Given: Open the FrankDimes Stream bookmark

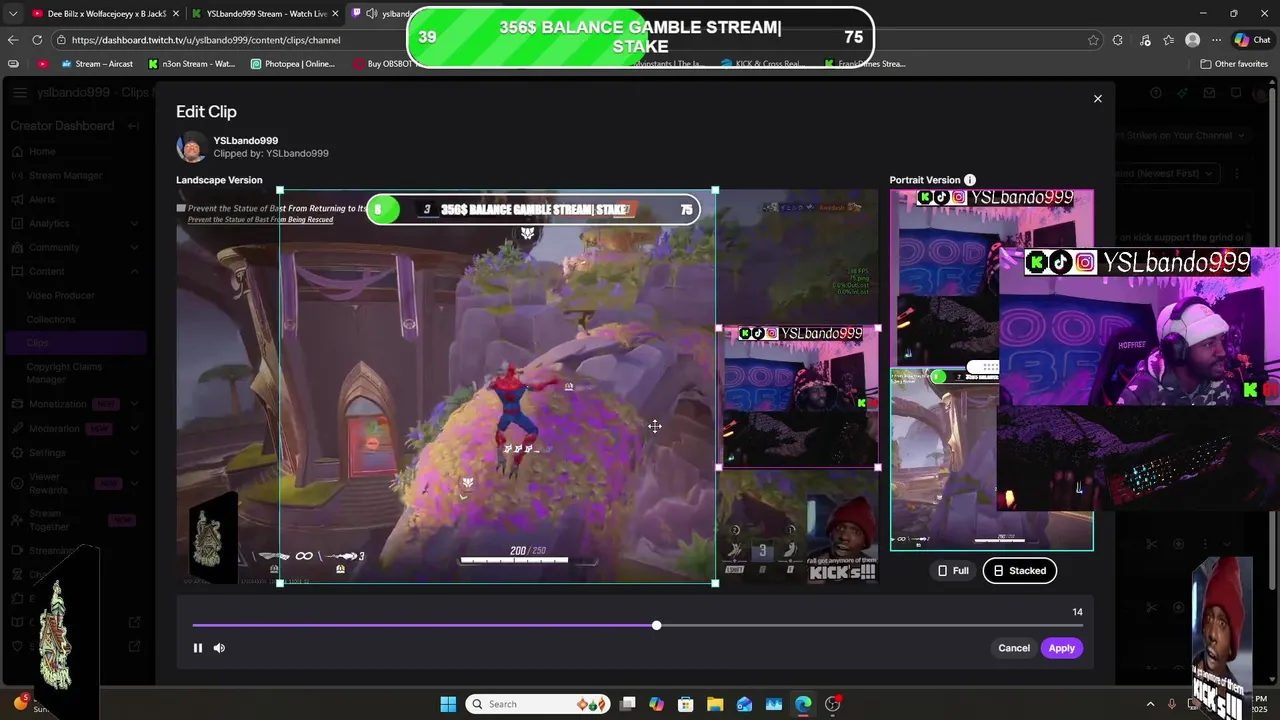Looking at the screenshot, I should tap(865, 64).
